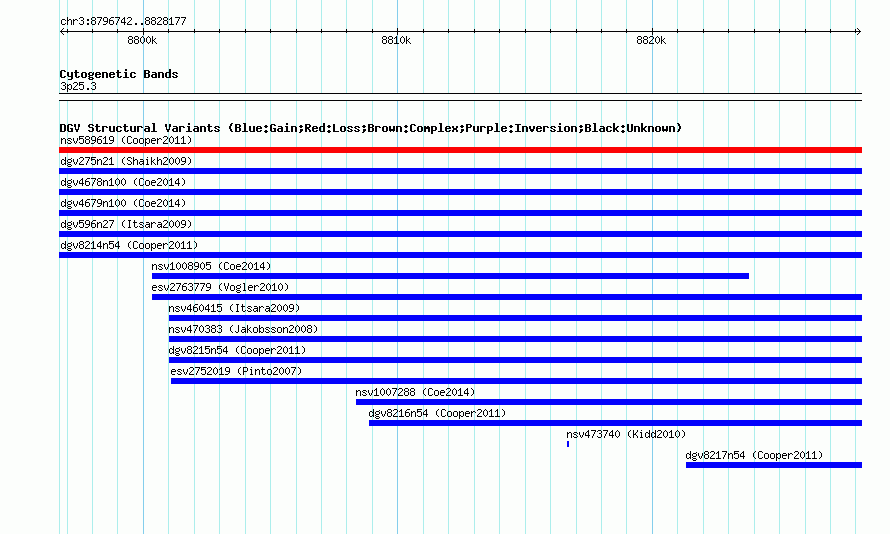The width and height of the screenshot is (890, 534).
Task: Click the tiny nsv473740 blue variant mark
Action: [568, 444]
